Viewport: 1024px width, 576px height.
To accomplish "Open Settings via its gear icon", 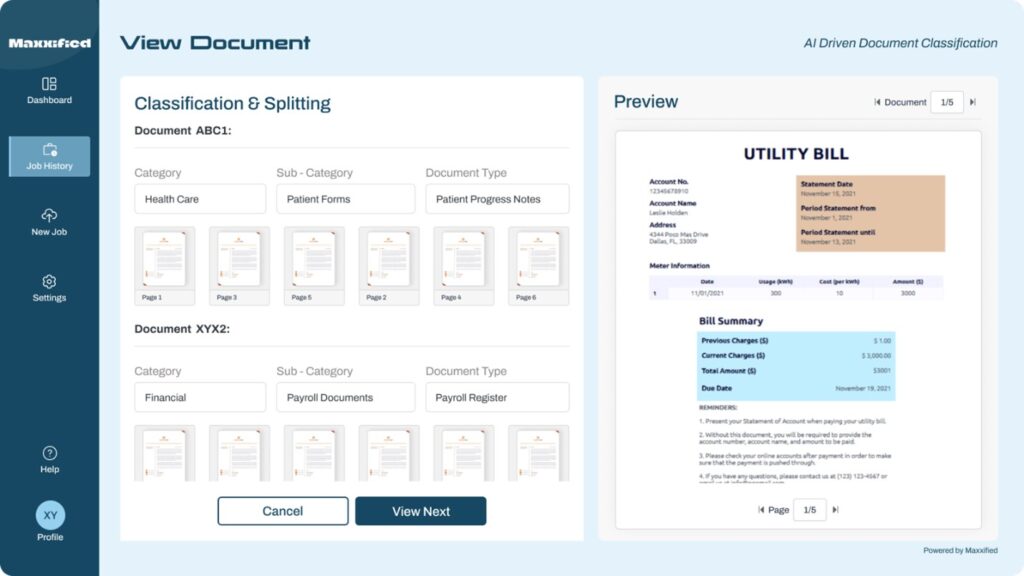I will coord(48,280).
